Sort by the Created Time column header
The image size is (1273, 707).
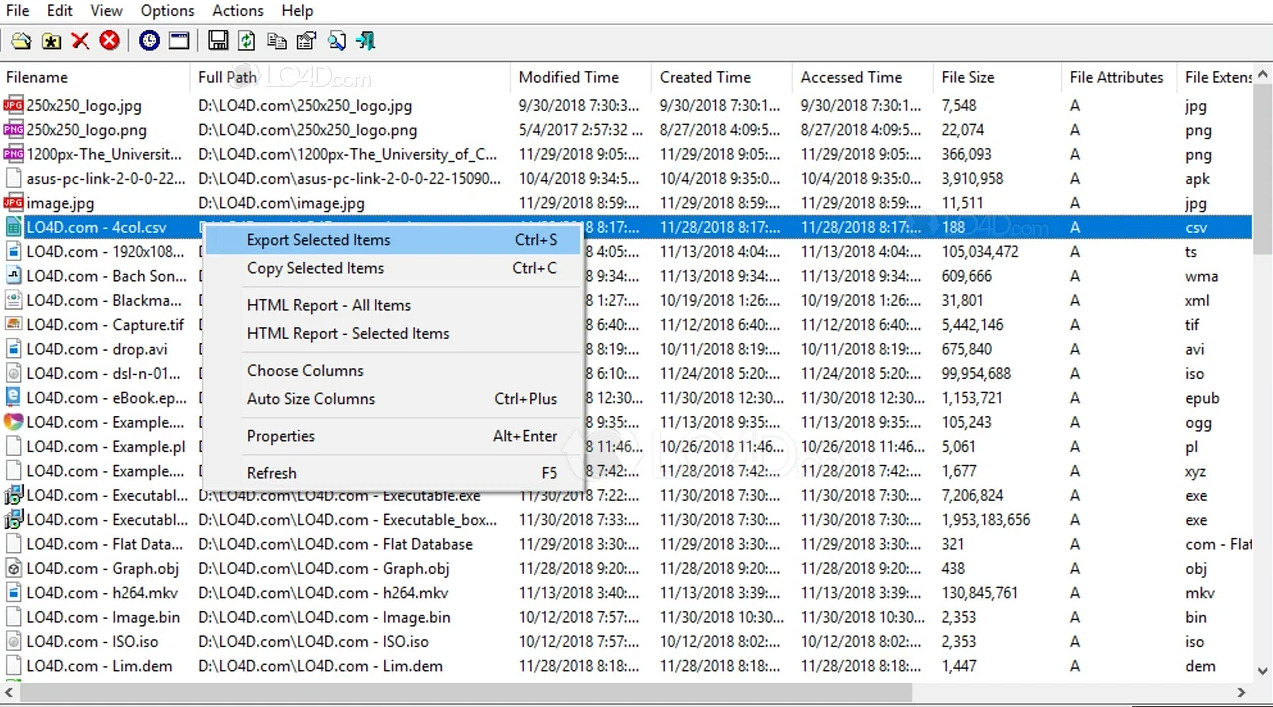721,77
